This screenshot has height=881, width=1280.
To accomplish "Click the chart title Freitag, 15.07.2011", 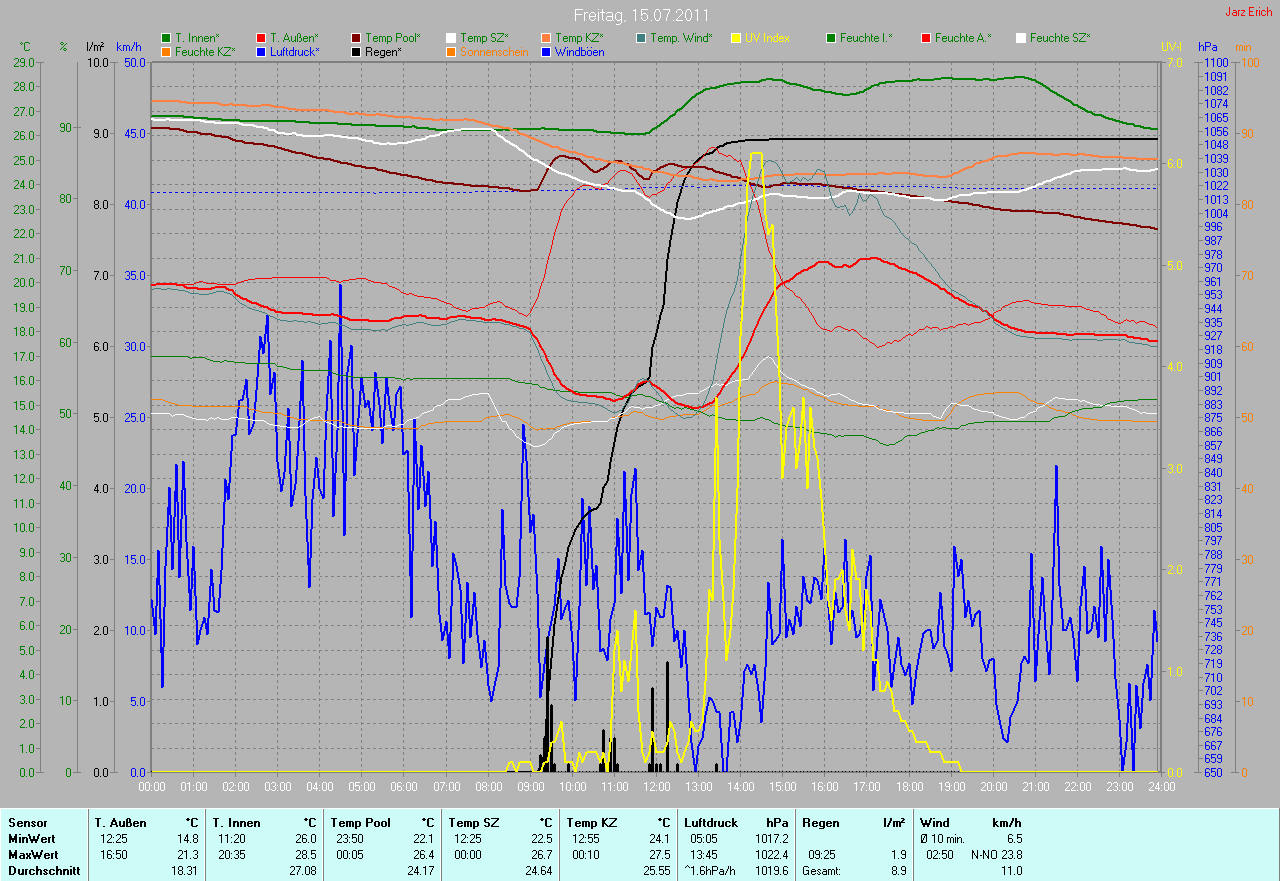I will coord(641,15).
